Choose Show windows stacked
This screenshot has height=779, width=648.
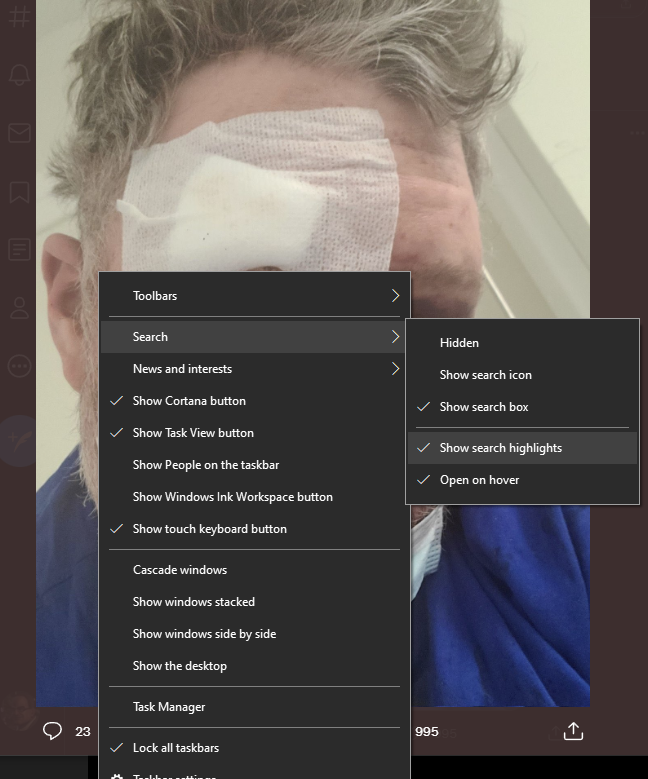pos(254,602)
